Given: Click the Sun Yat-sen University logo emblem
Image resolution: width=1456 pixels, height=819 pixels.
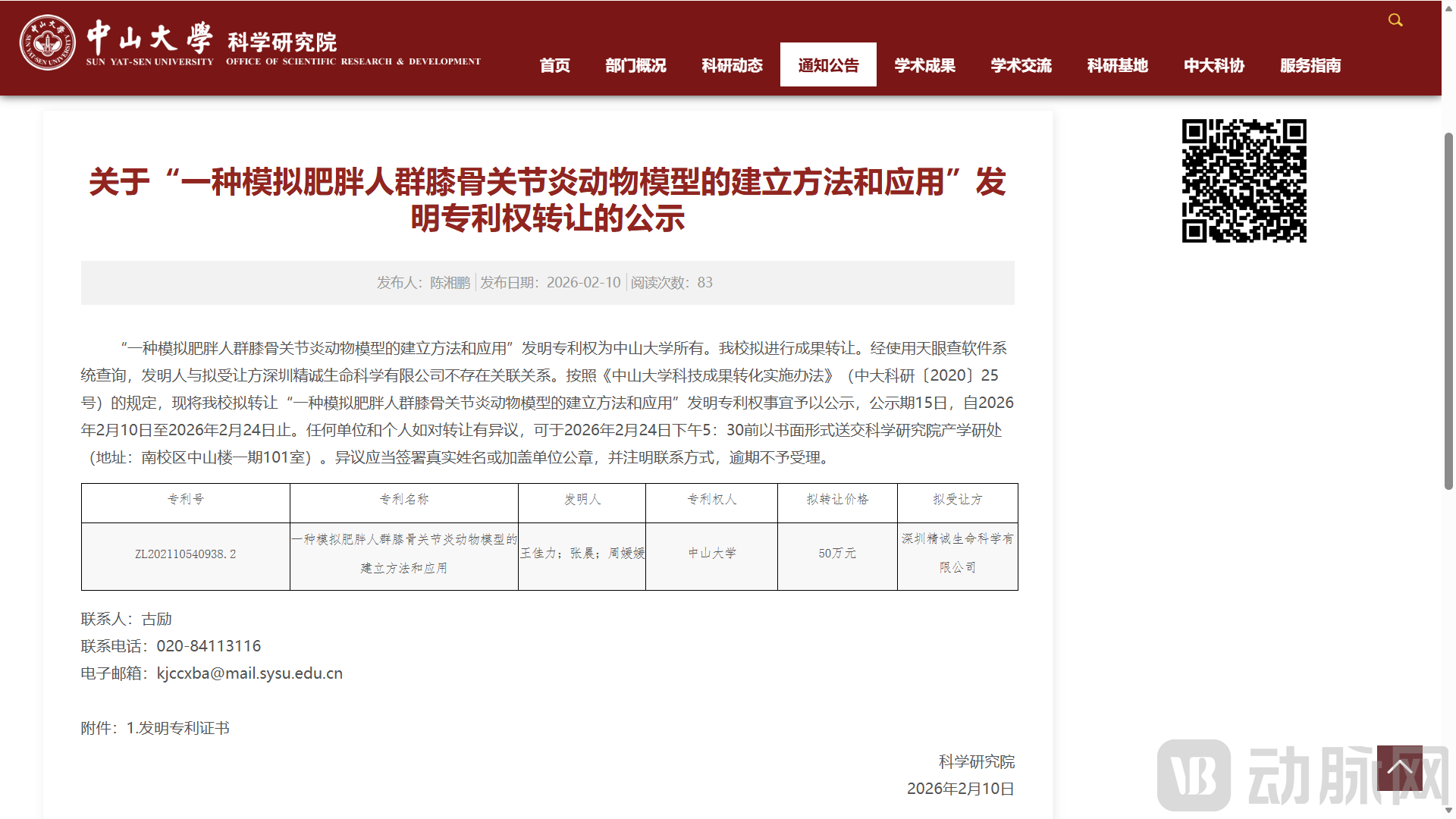Looking at the screenshot, I should click(x=47, y=42).
